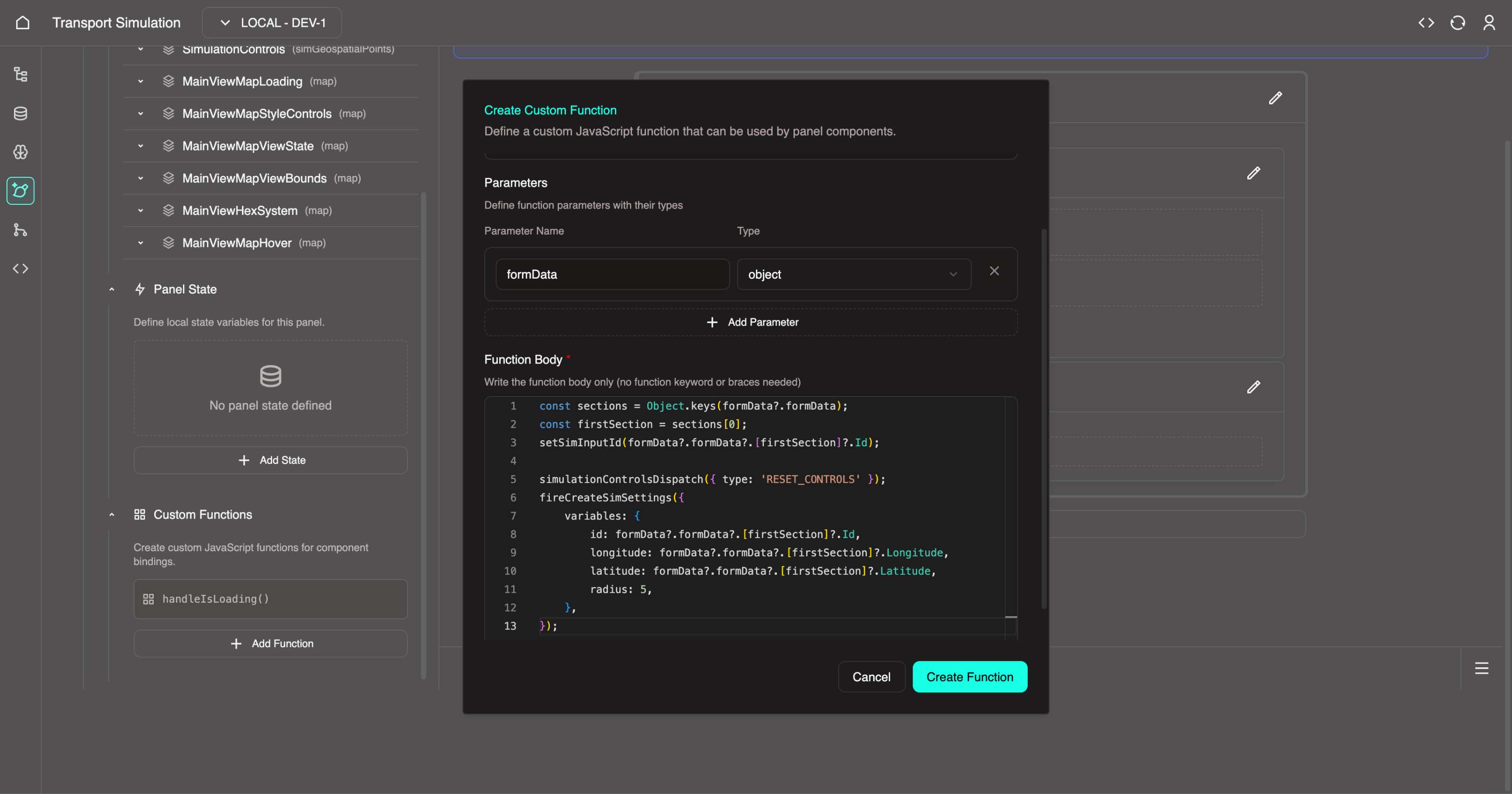Click 'No panel state defined' placeholder text
This screenshot has height=794, width=1512.
pos(271,405)
